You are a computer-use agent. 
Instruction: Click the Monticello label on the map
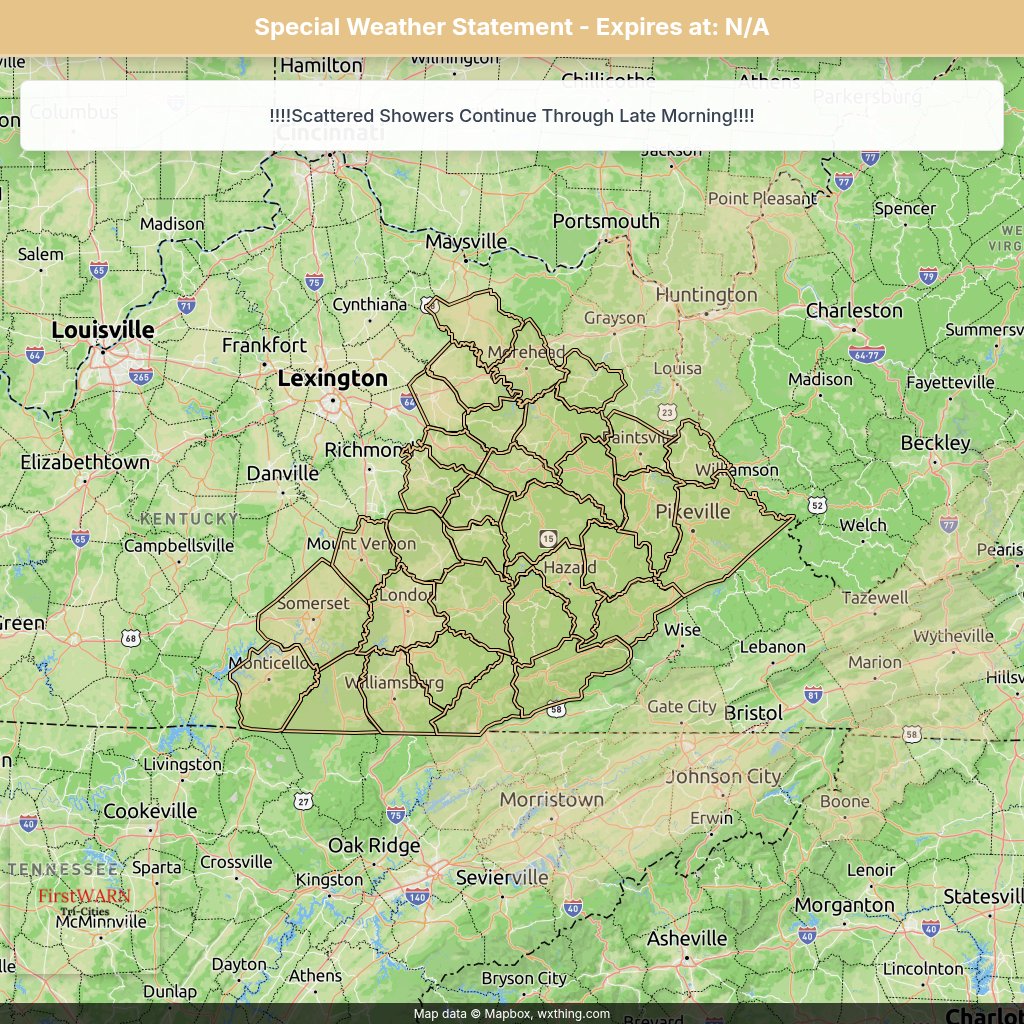(268, 663)
